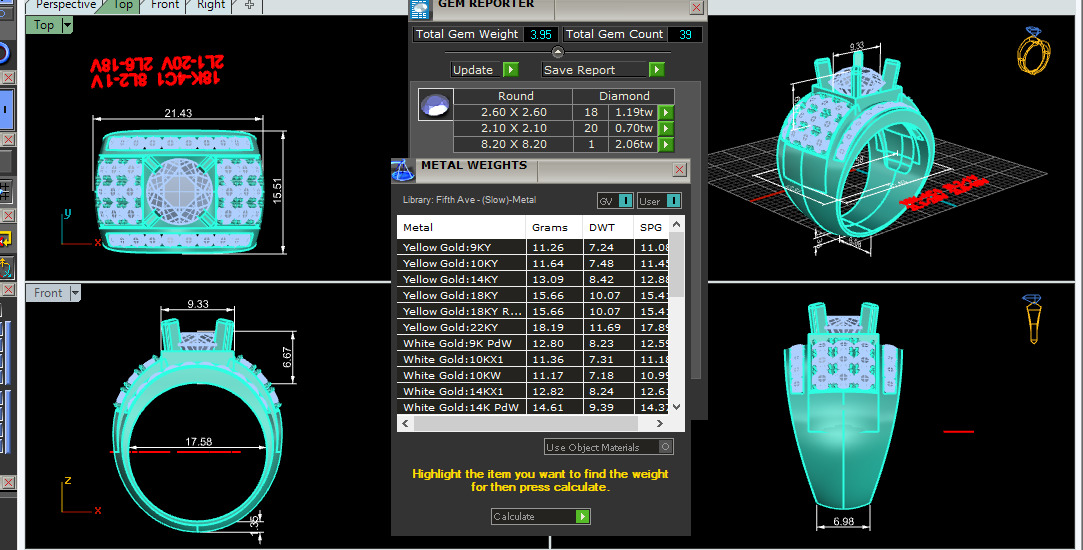1083x550 pixels.
Task: Click the Metal Weights scale icon
Action: [403, 170]
